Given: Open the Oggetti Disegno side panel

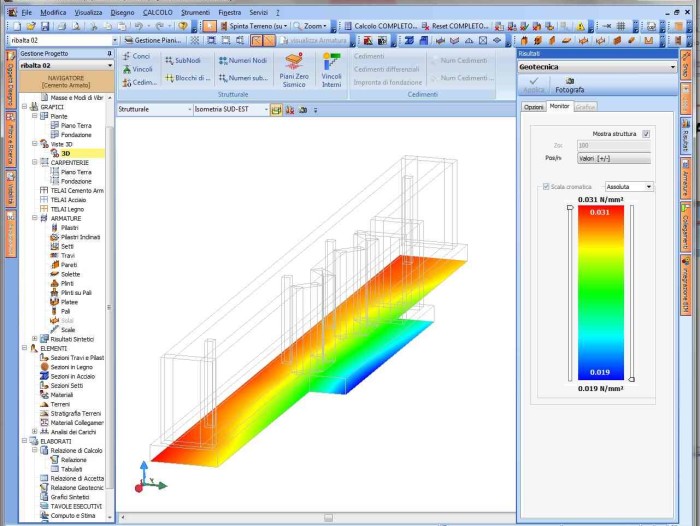Looking at the screenshot, I should 11,79.
